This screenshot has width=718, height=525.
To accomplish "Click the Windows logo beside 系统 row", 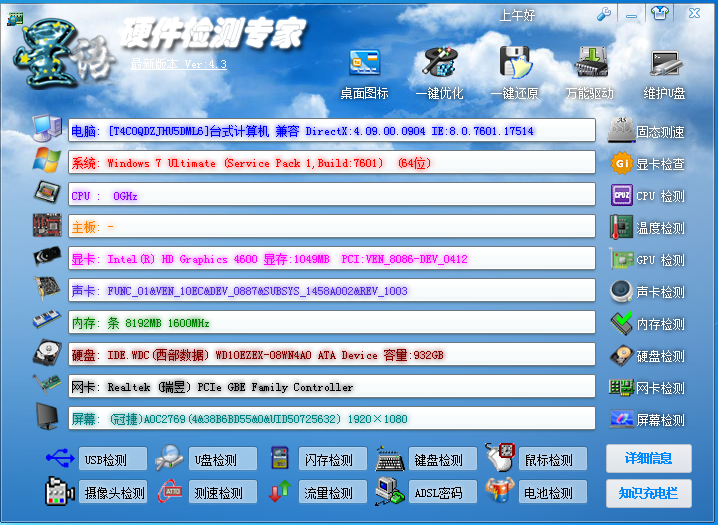I will click(x=47, y=161).
